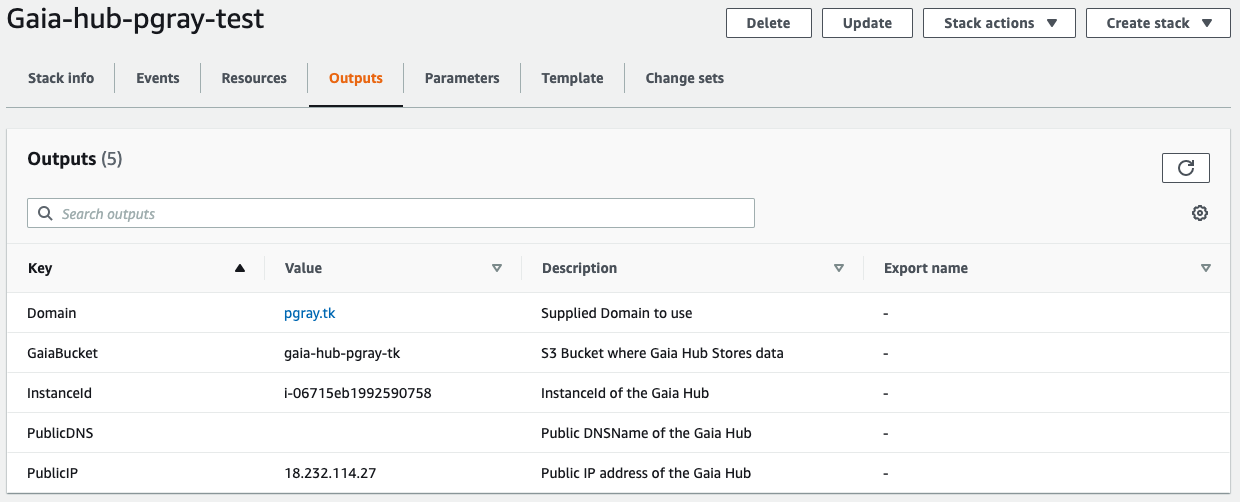This screenshot has width=1240, height=502.
Task: Click the Update button
Action: [867, 23]
